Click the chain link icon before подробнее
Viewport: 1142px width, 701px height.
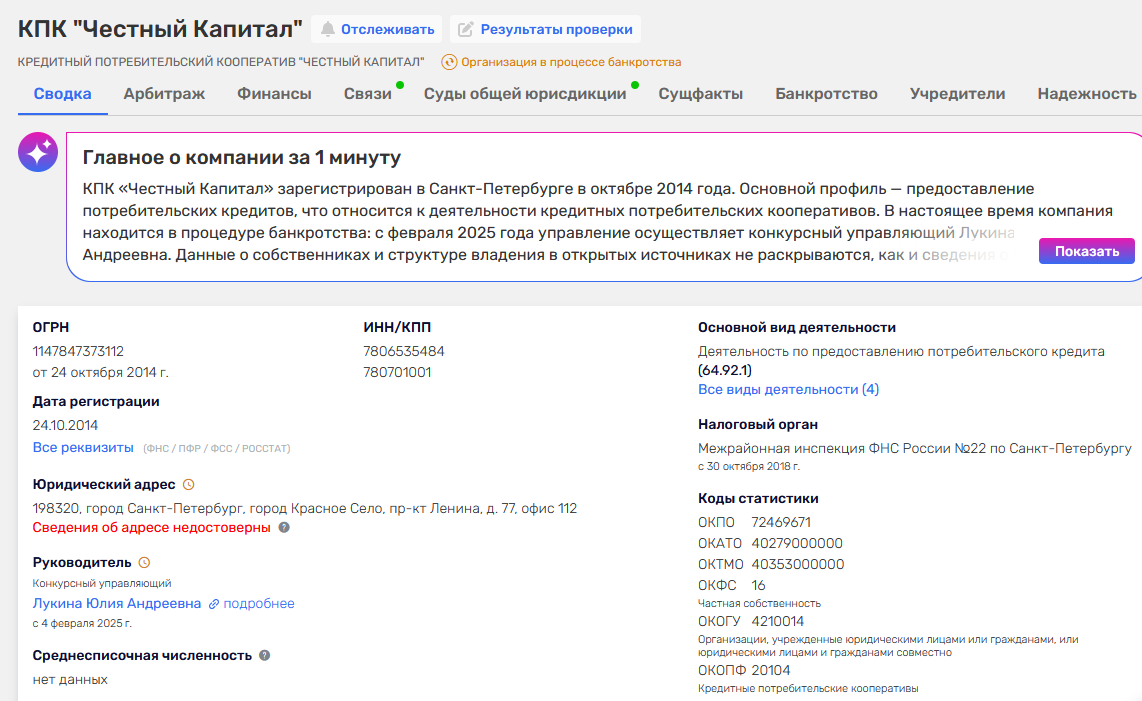(214, 604)
